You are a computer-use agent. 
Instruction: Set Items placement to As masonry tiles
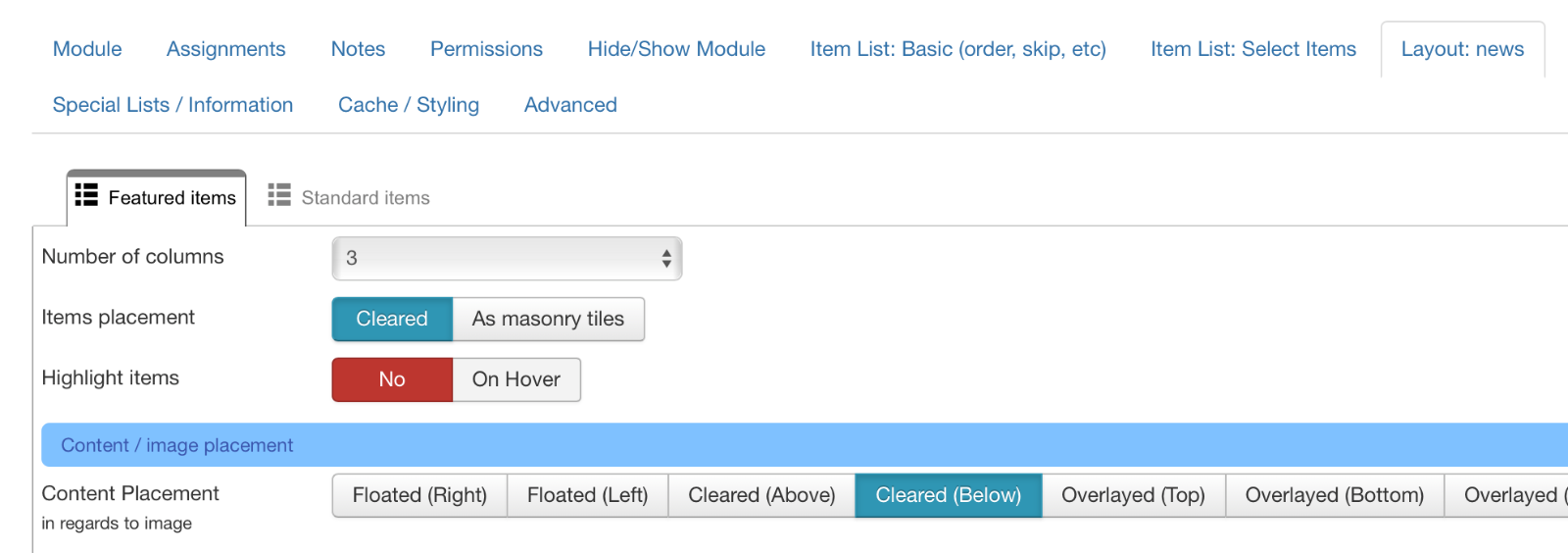[x=548, y=320]
